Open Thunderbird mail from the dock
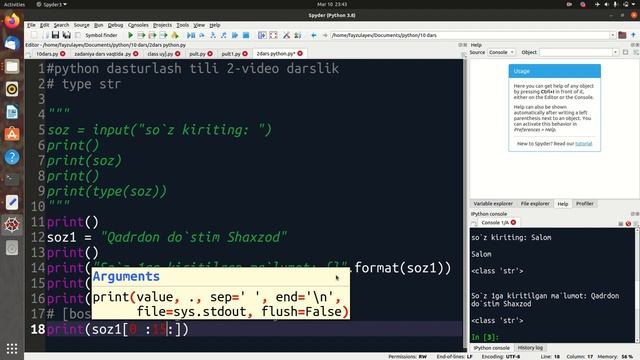640x360 pixels. (x=12, y=44)
